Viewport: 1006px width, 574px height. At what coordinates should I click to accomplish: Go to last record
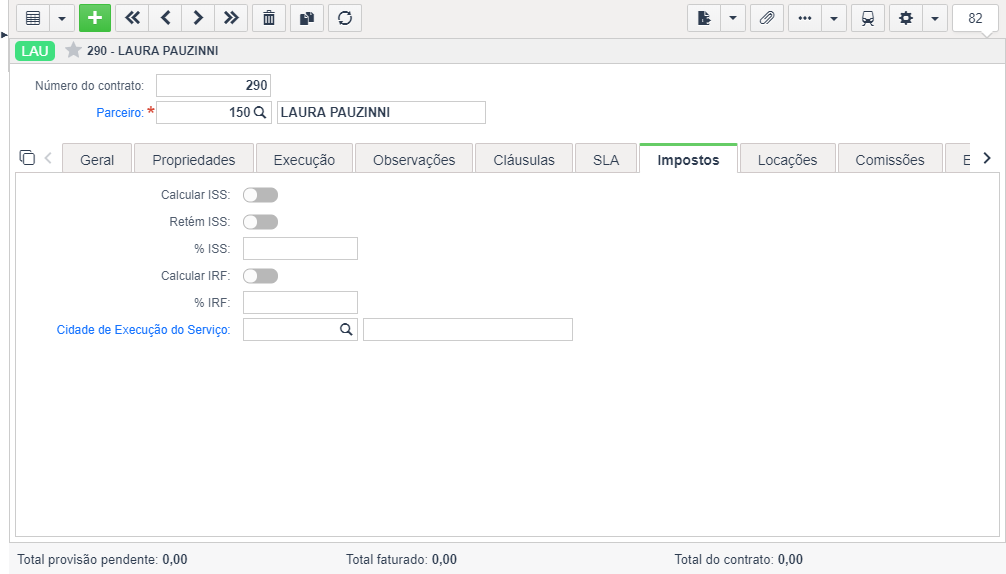231,18
